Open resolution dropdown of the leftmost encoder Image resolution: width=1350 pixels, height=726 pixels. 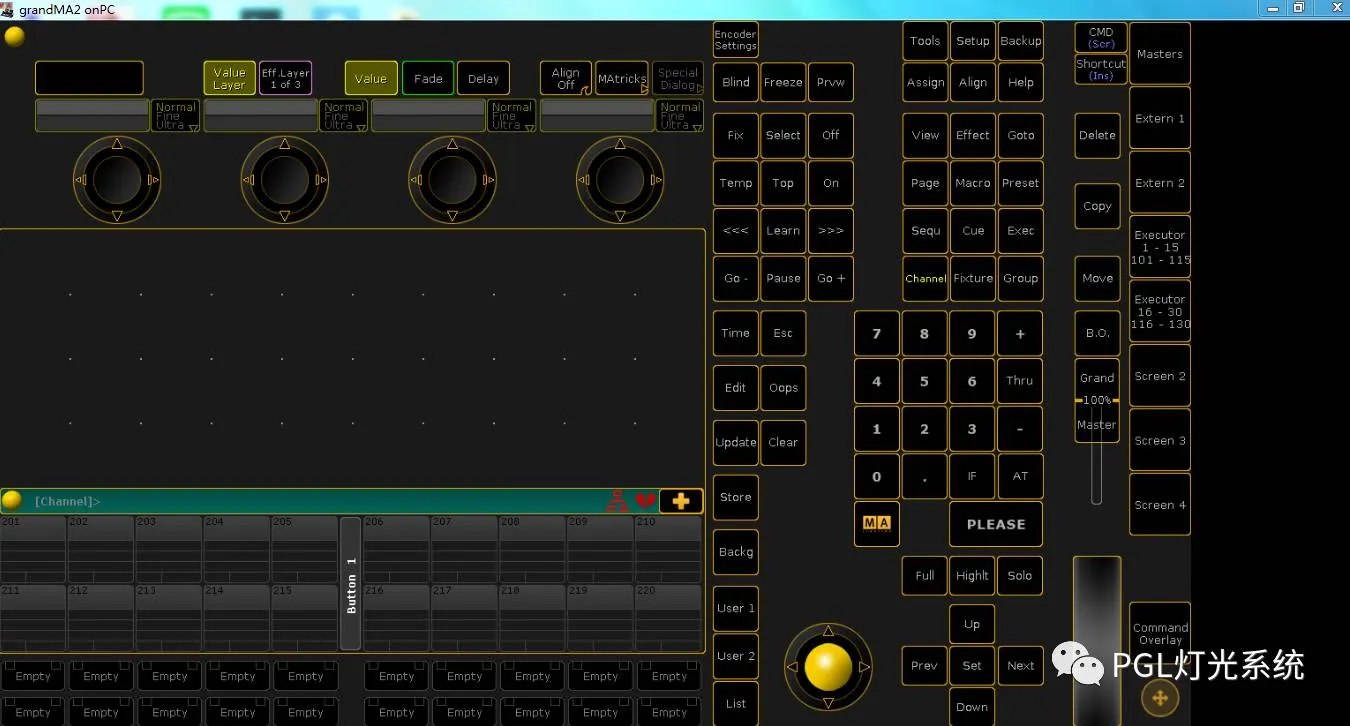176,116
